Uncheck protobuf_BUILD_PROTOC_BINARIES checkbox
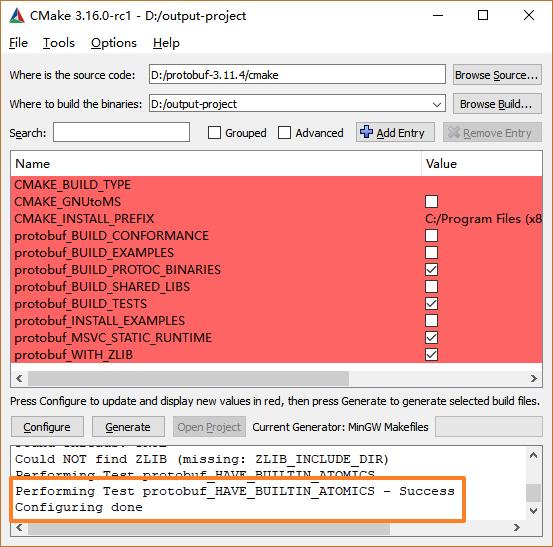Image resolution: width=553 pixels, height=547 pixels. click(431, 270)
